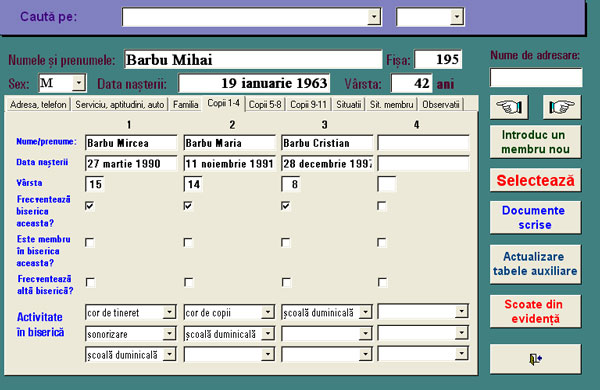This screenshot has height=390, width=600.
Task: Uncheck church attendance for Barbu Cristian
Action: point(285,206)
